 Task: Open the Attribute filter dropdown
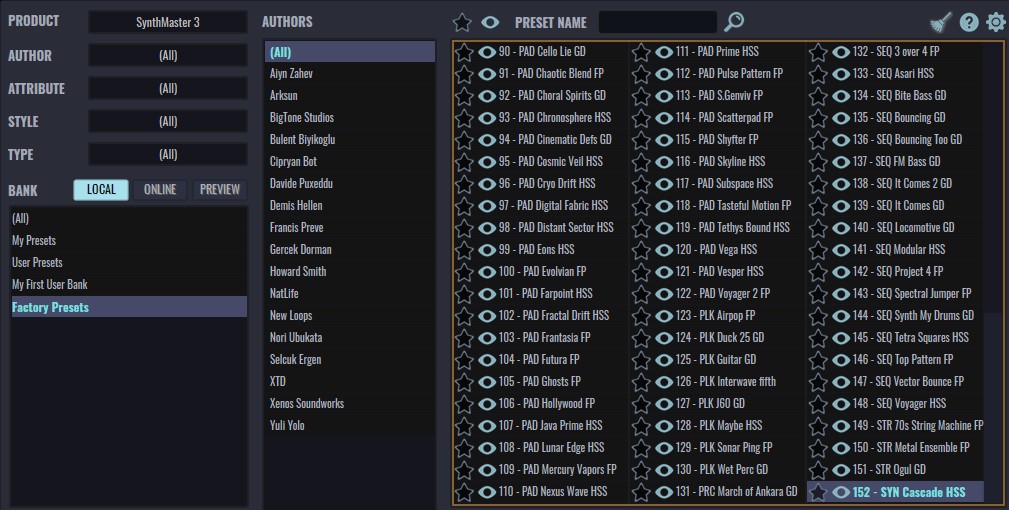point(167,88)
